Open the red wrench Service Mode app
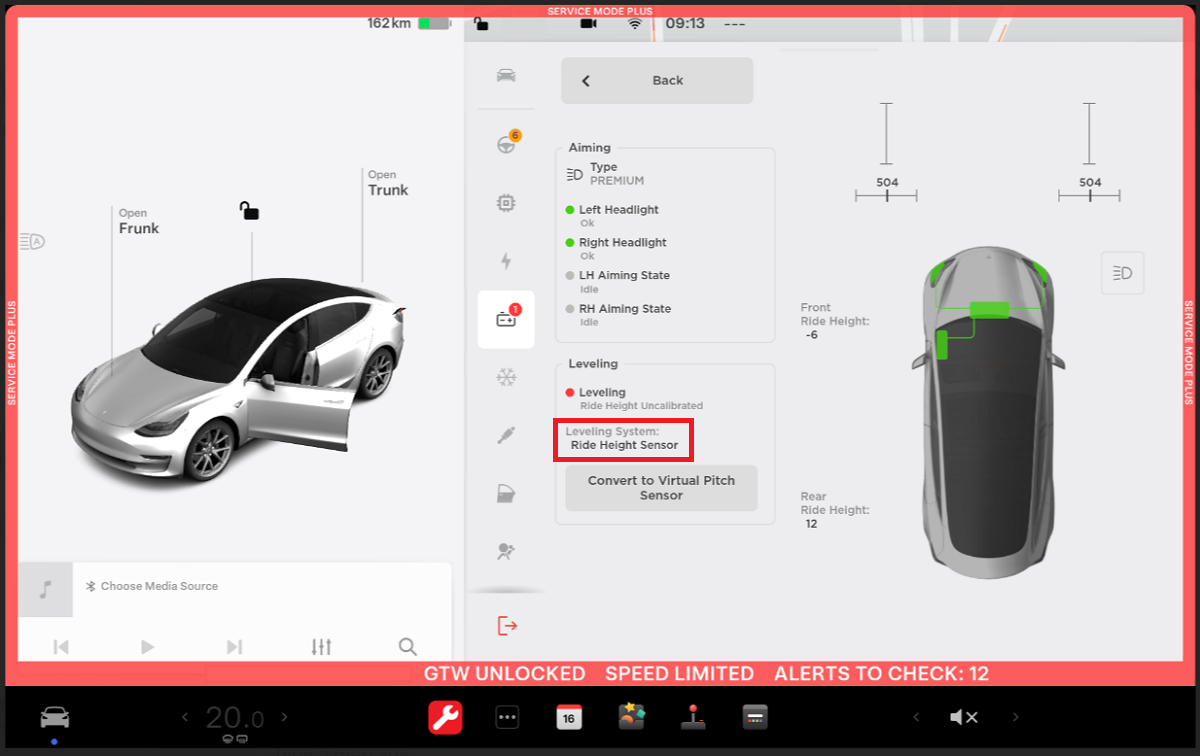The image size is (1200, 756). [x=445, y=717]
